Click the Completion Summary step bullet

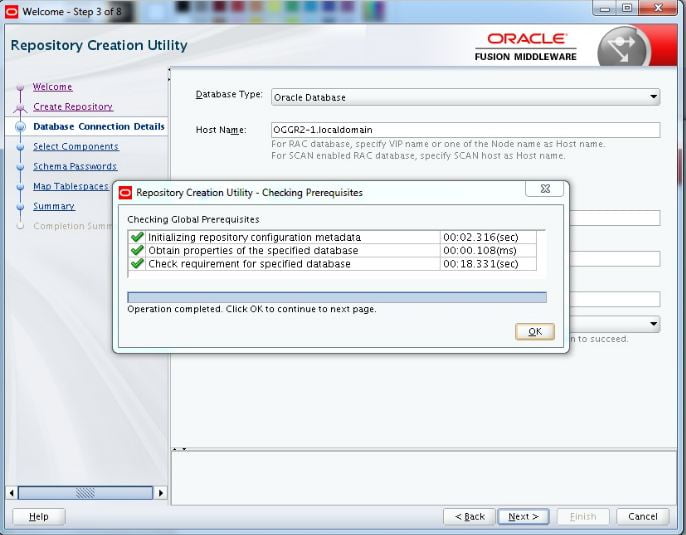click(x=20, y=226)
